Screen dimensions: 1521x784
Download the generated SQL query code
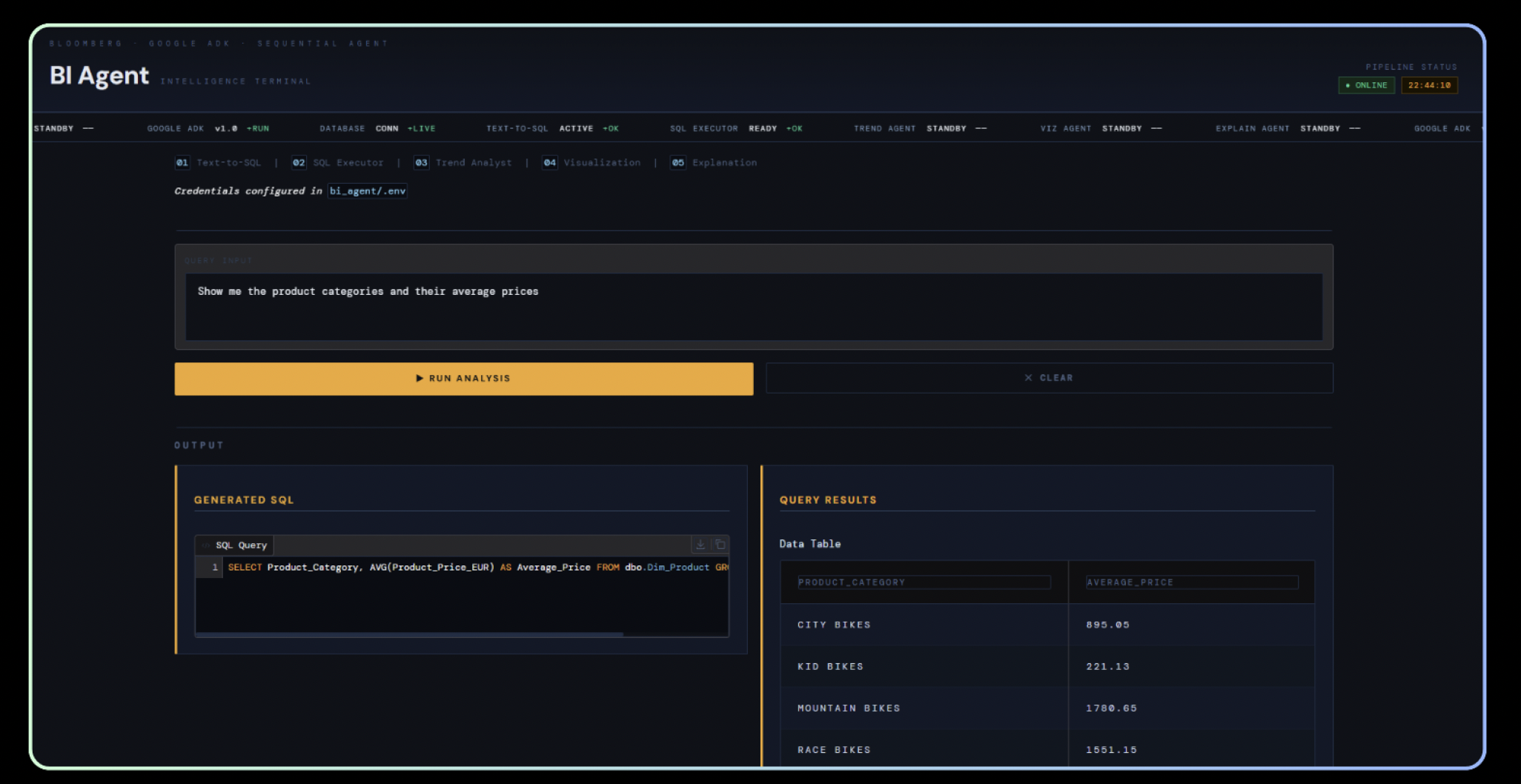700,545
